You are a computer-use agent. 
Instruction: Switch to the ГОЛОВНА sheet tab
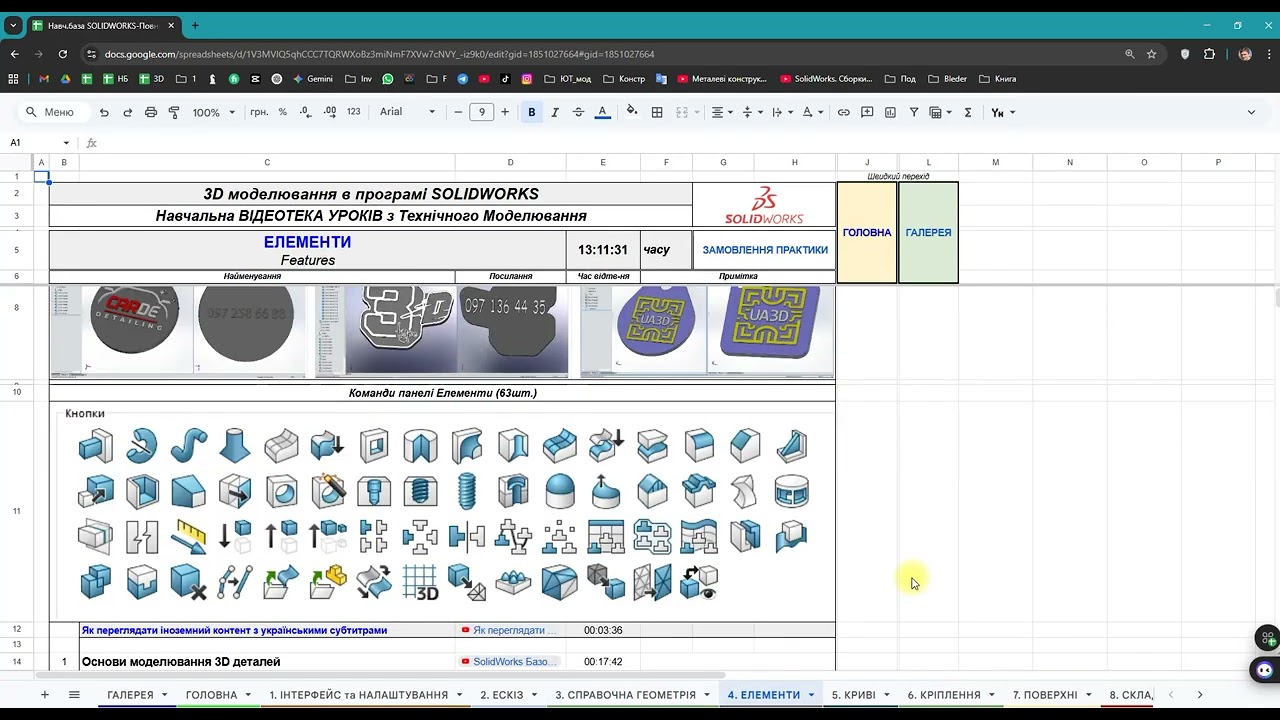coord(211,695)
